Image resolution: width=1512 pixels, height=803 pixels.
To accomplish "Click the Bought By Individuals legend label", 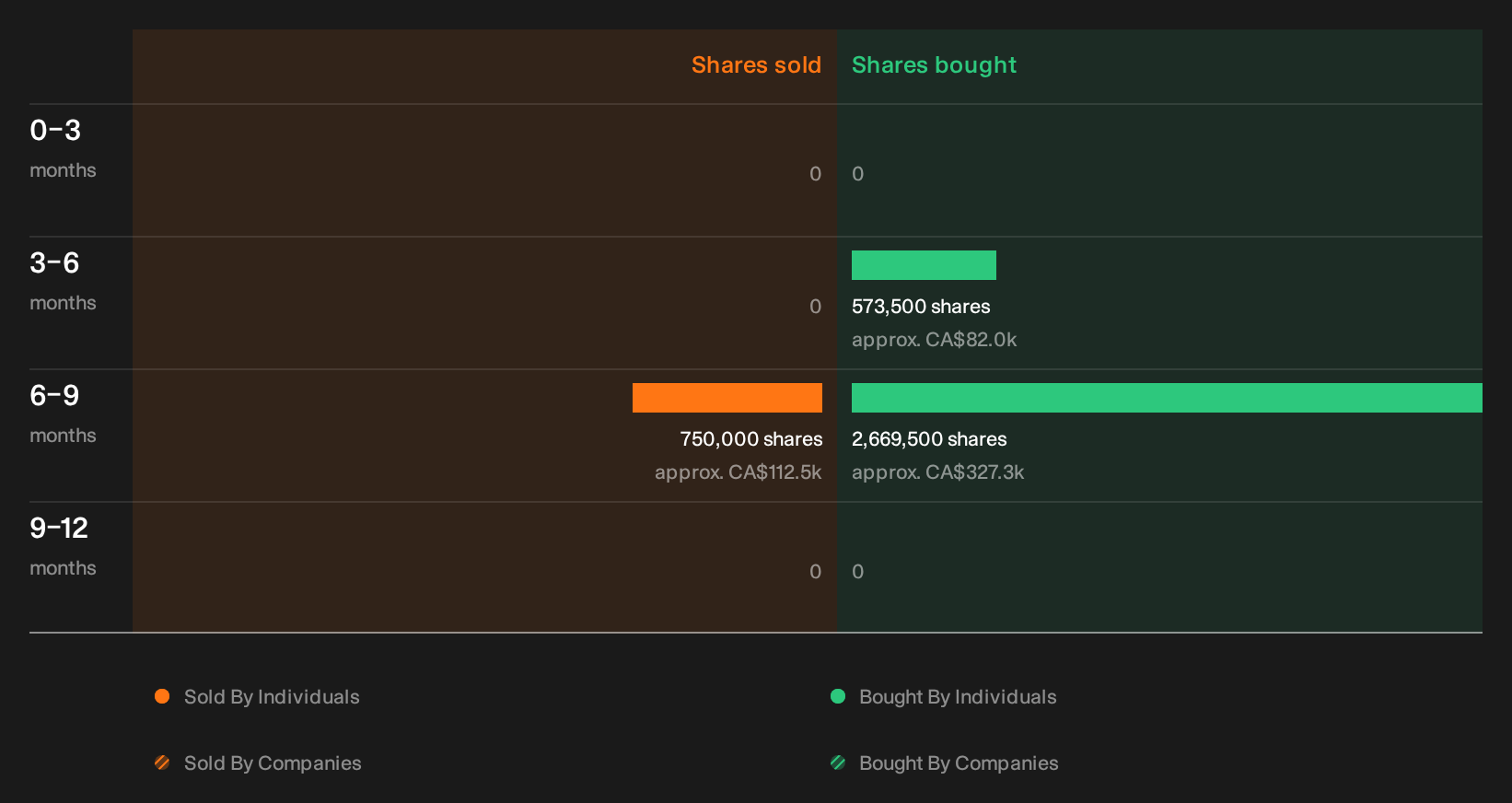I will 958,697.
